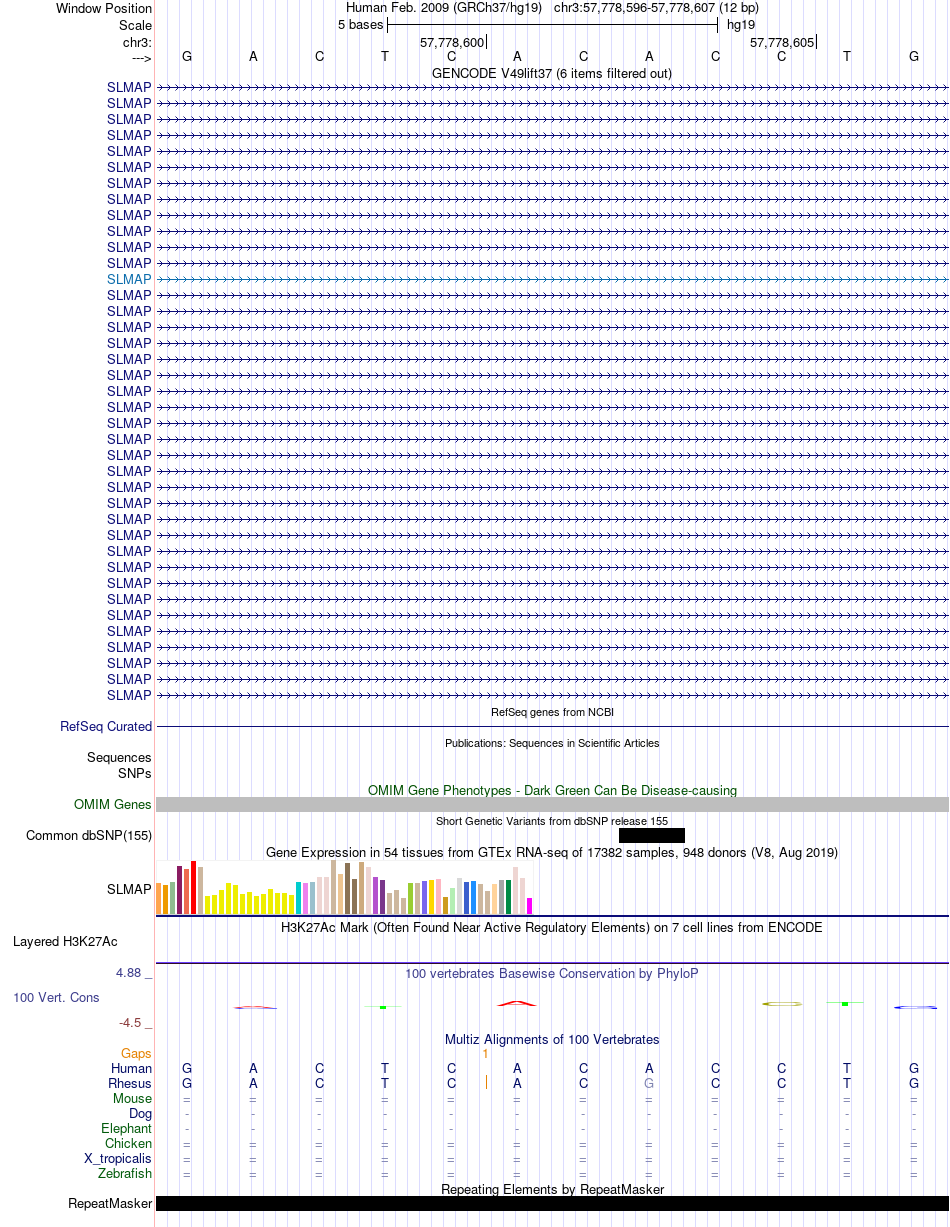Viewport: 950px width, 1227px height.
Task: Click the 57,778,605 coordinate marker
Action: click(782, 42)
